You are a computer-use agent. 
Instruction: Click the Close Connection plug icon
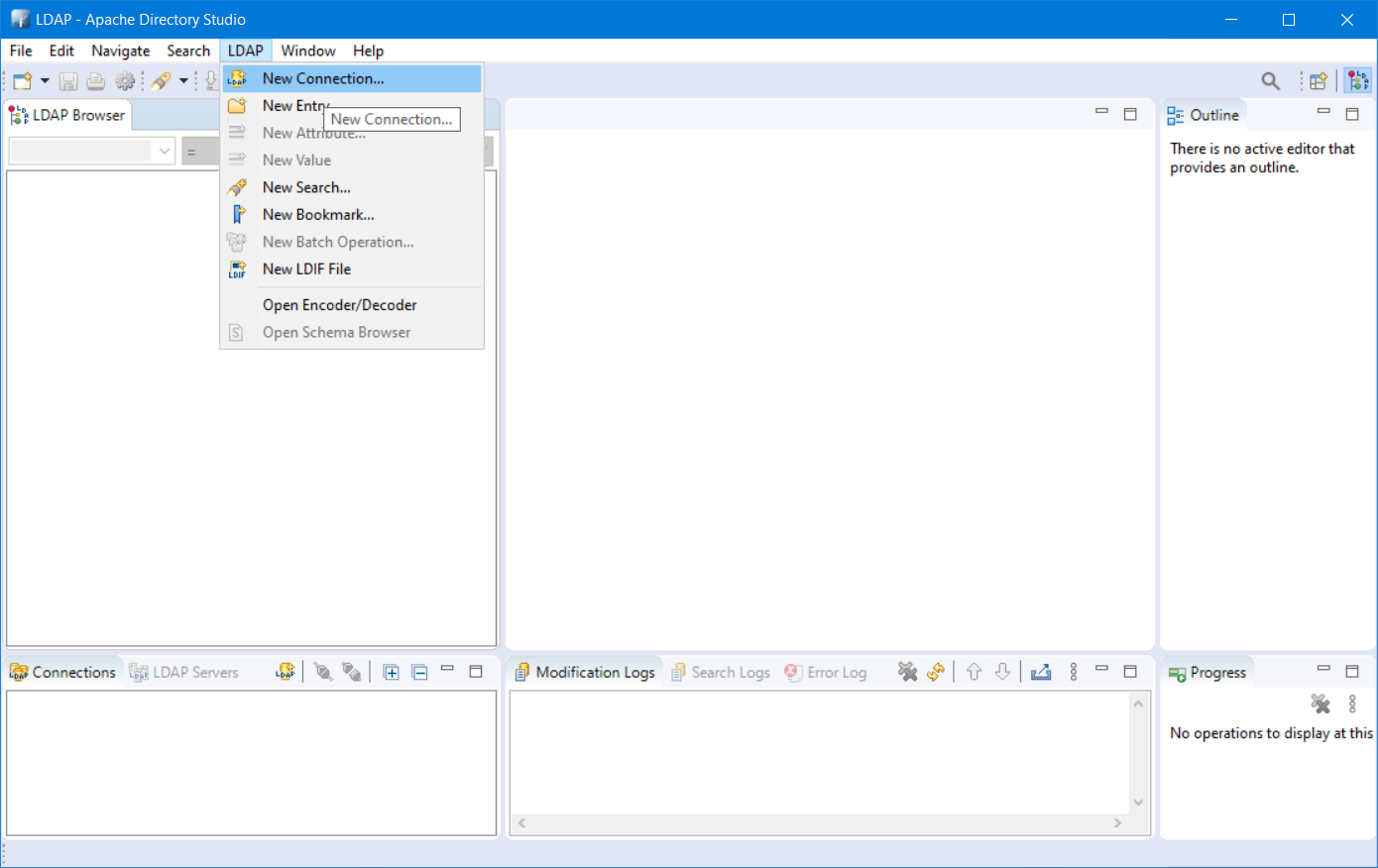[352, 672]
